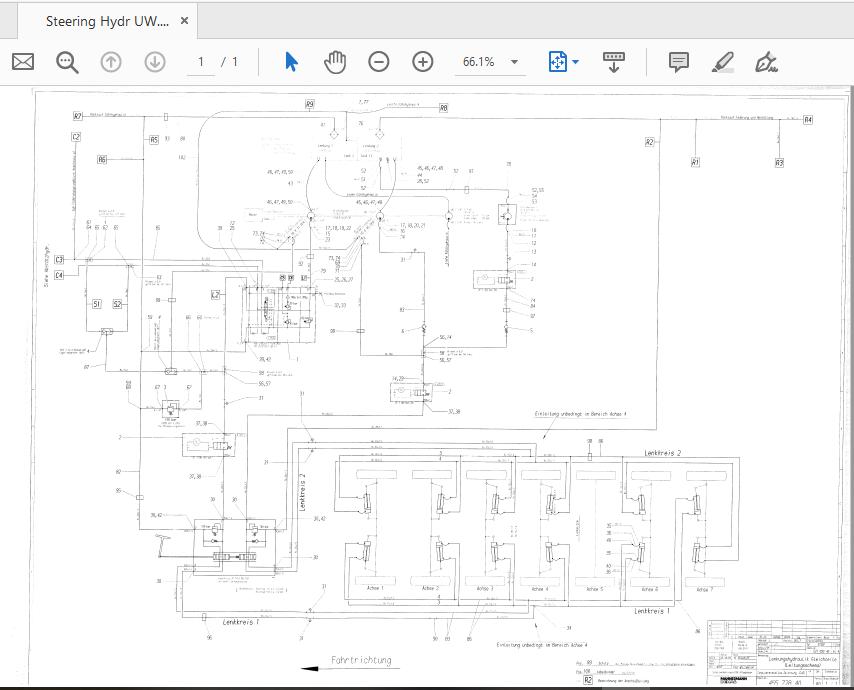Open the find text magnifier tool

click(67, 62)
